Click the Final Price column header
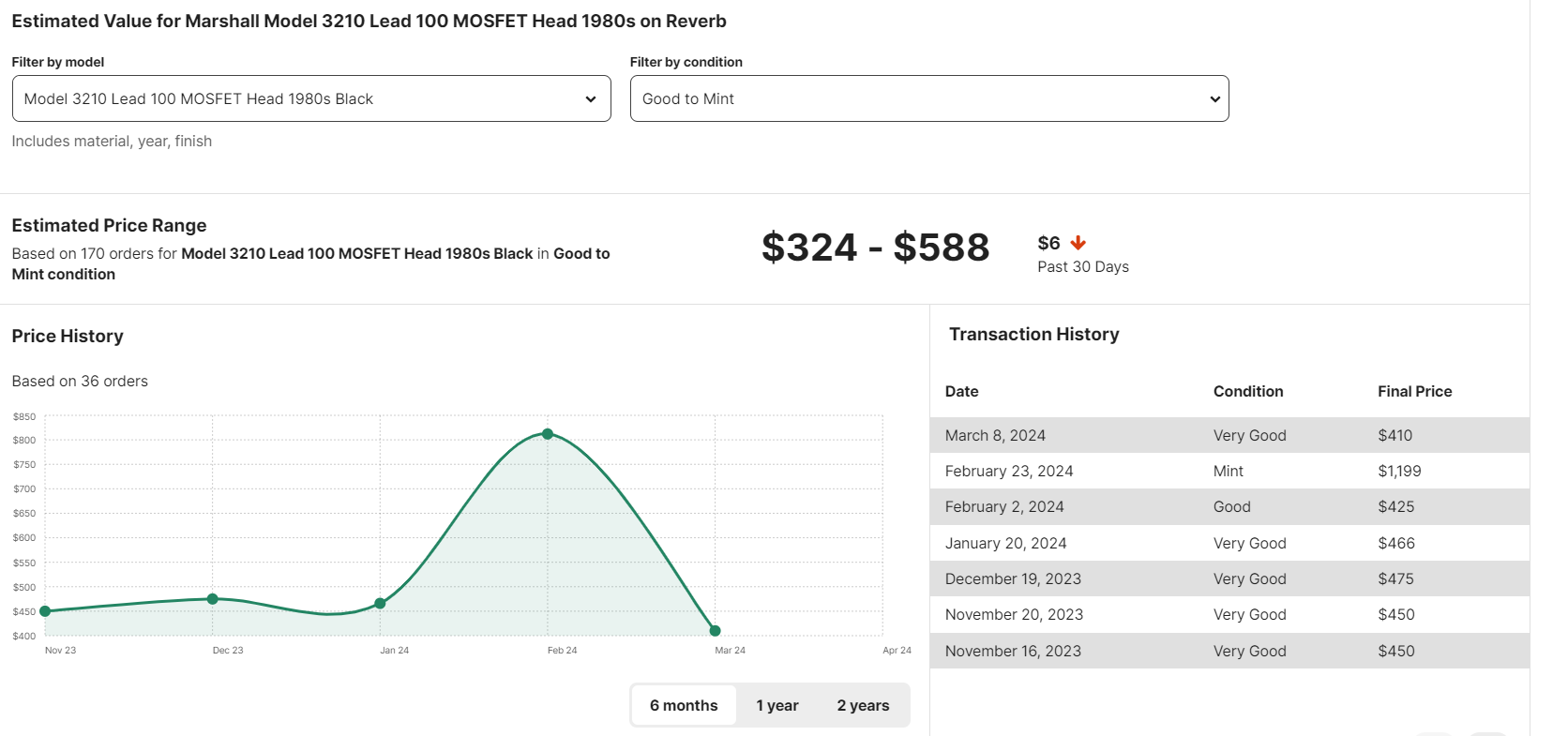The width and height of the screenshot is (1568, 736). pyautogui.click(x=1415, y=391)
